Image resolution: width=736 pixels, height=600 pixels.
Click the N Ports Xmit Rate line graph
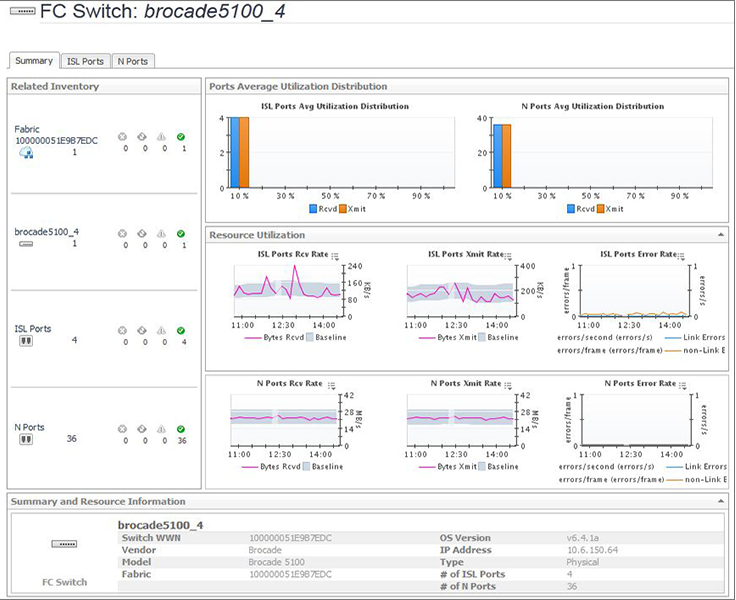(x=460, y=420)
